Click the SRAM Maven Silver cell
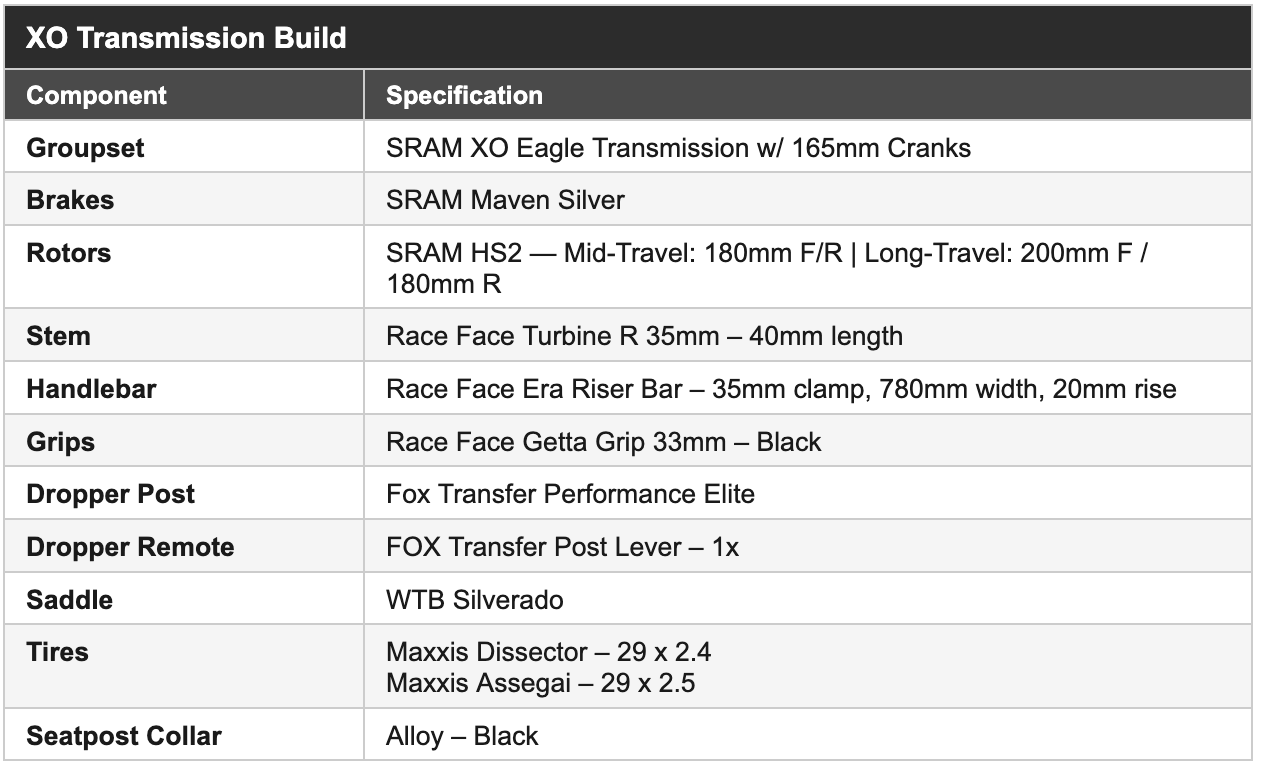The height and width of the screenshot is (770, 1262). pyautogui.click(x=505, y=200)
